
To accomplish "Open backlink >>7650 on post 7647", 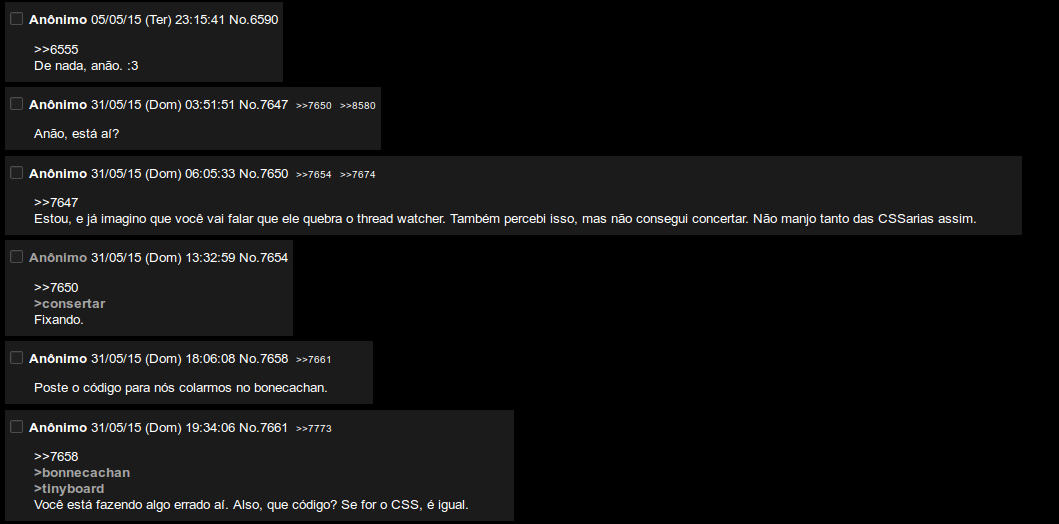I will tap(313, 105).
